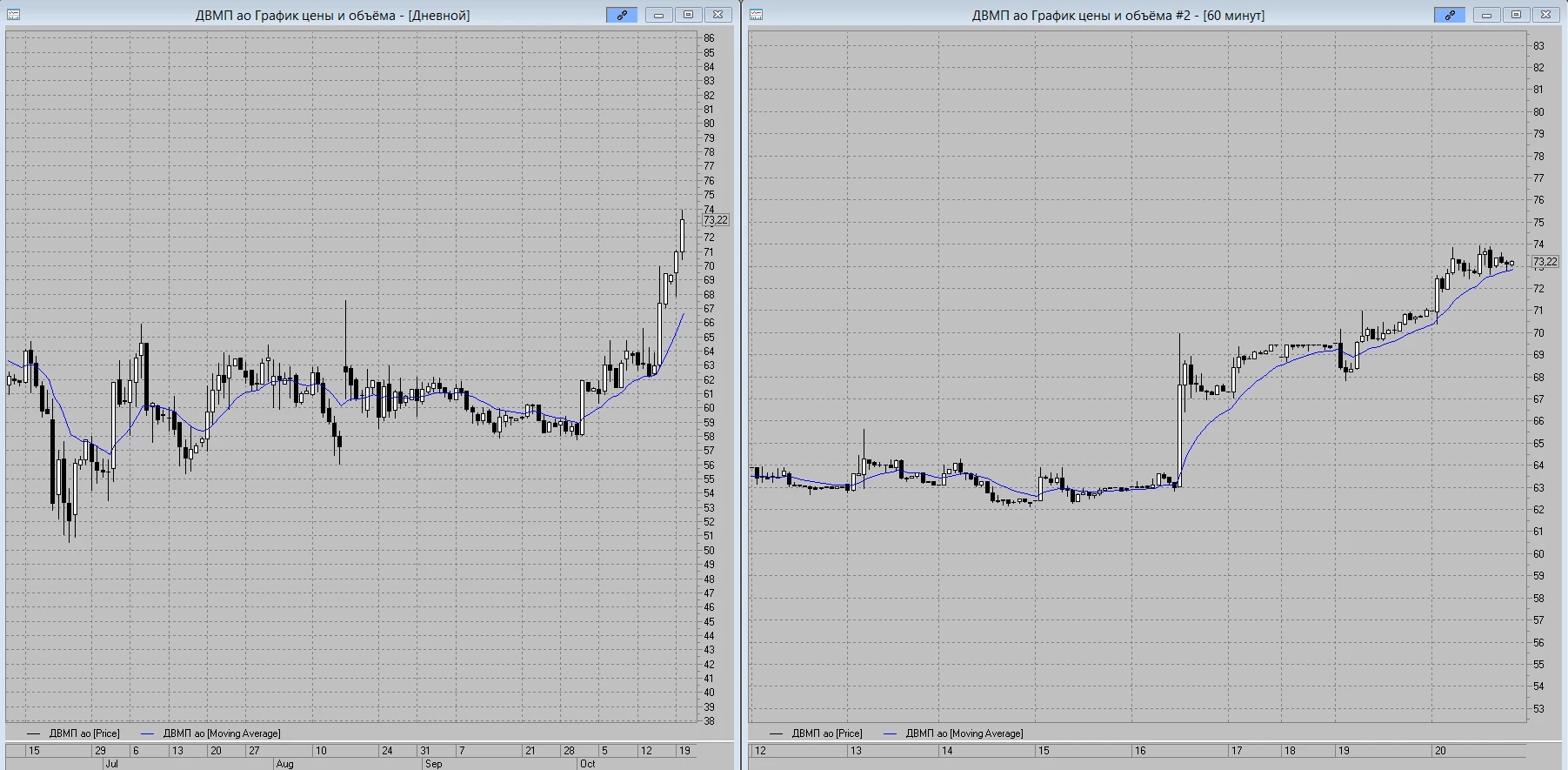1568x770 pixels.
Task: Click the 'Oct' month label on the daily chart time axis
Action: coord(587,764)
